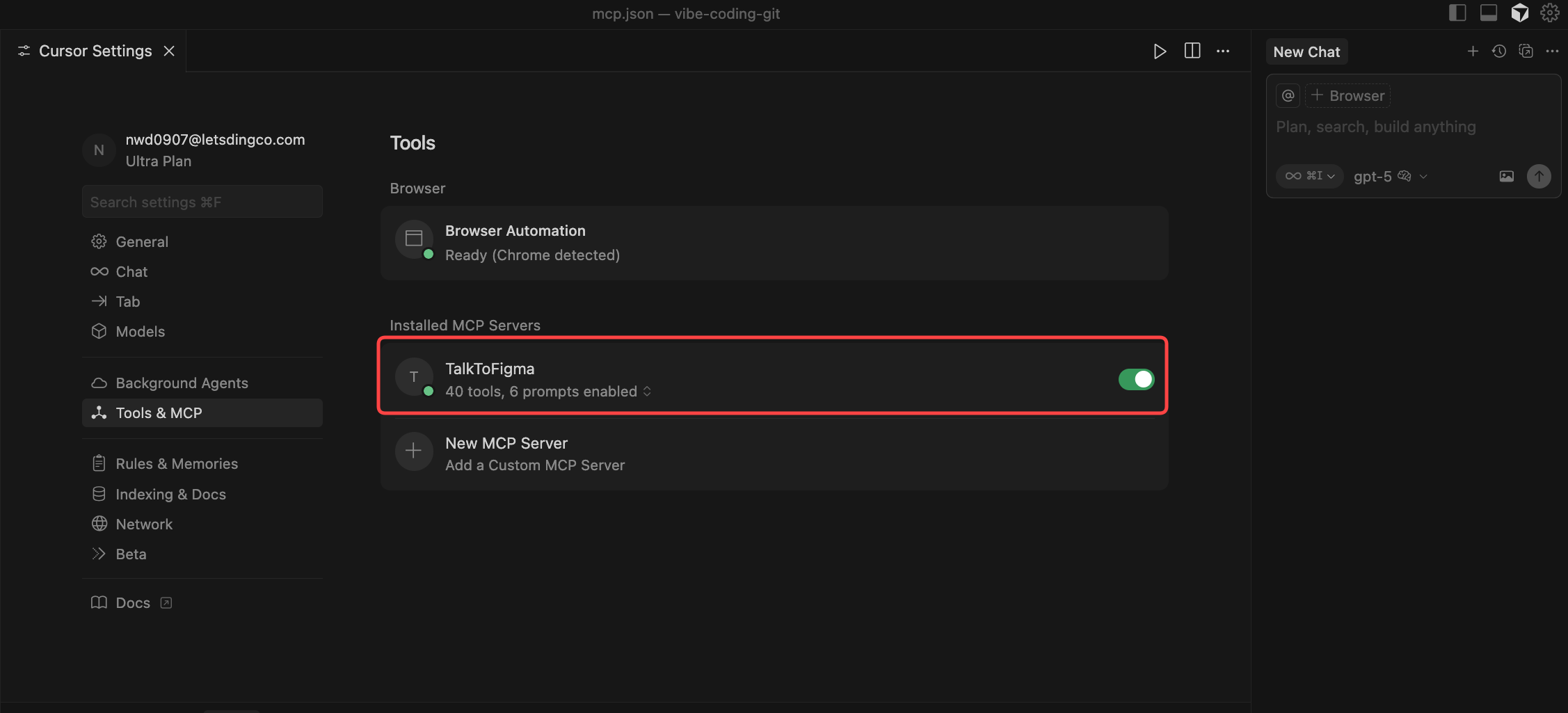This screenshot has height=713, width=1568.
Task: Start a new chat with plus icon
Action: tap(1473, 51)
